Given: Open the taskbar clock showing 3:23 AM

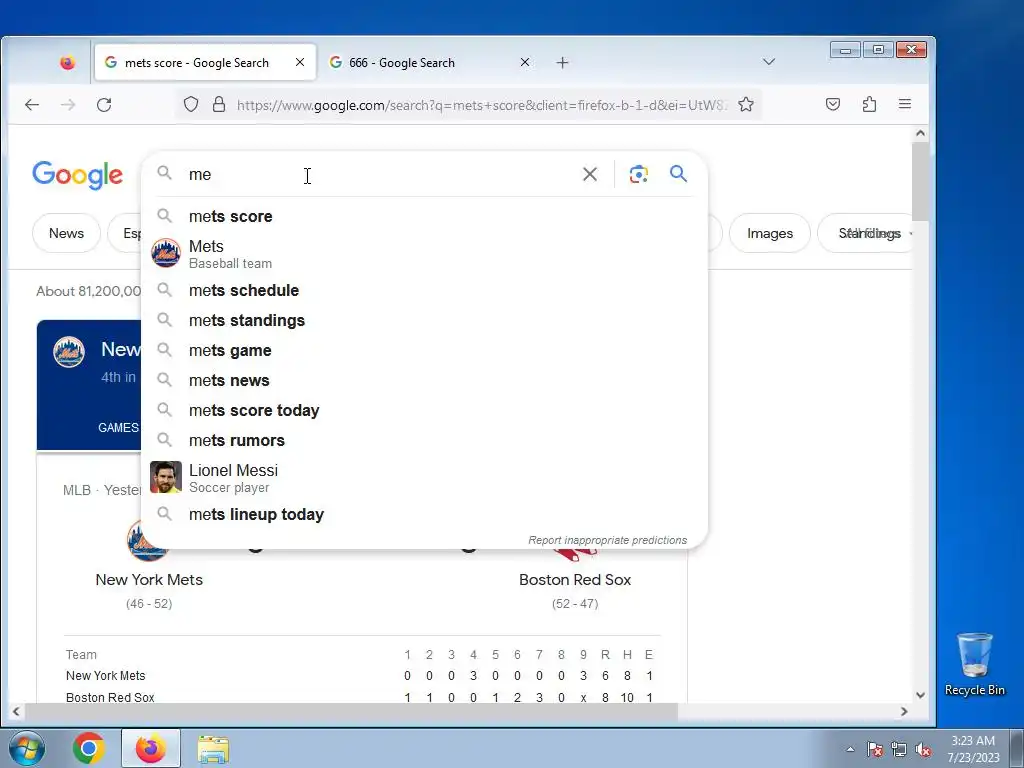Looking at the screenshot, I should [x=973, y=748].
